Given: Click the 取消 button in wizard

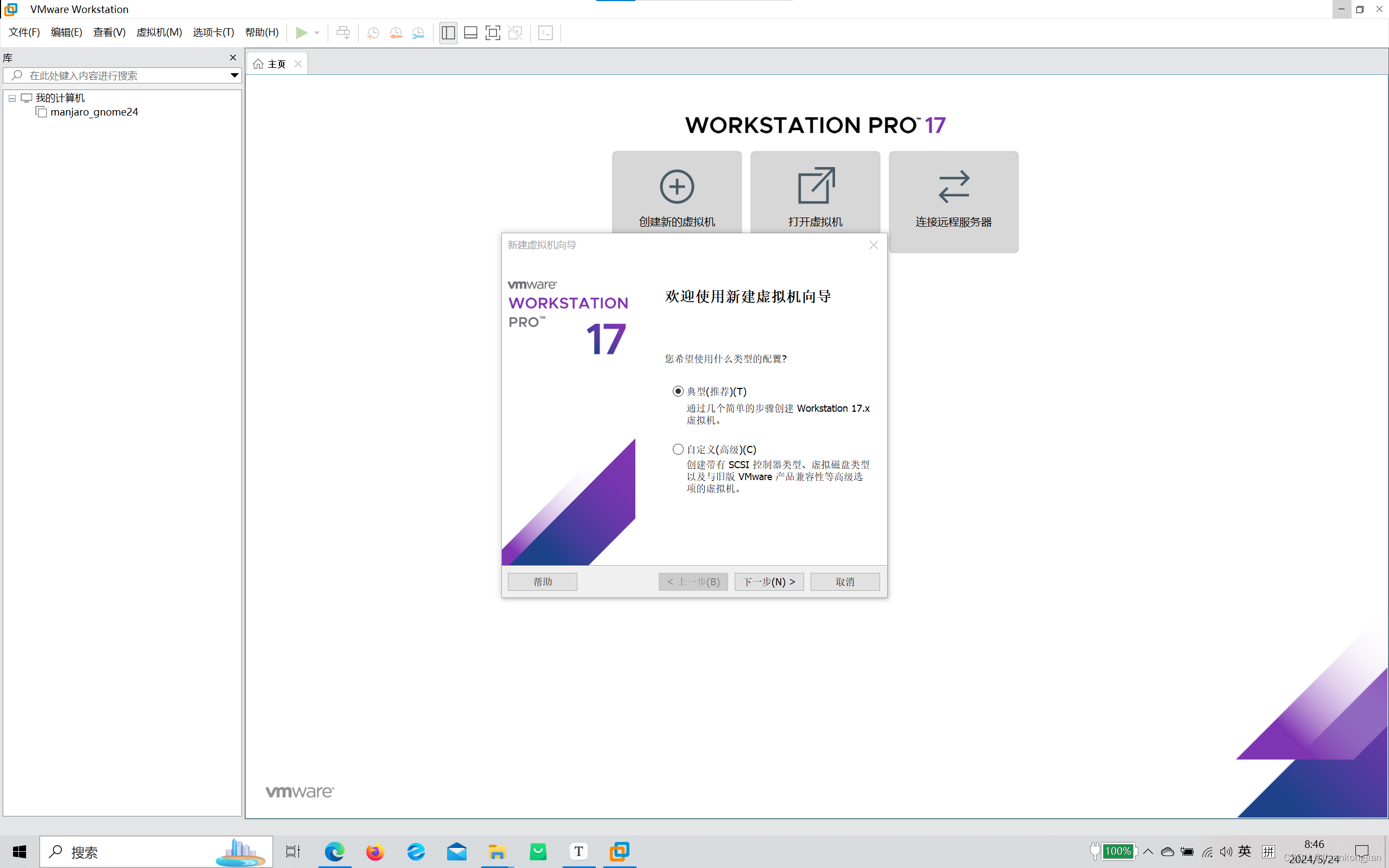Looking at the screenshot, I should click(845, 582).
